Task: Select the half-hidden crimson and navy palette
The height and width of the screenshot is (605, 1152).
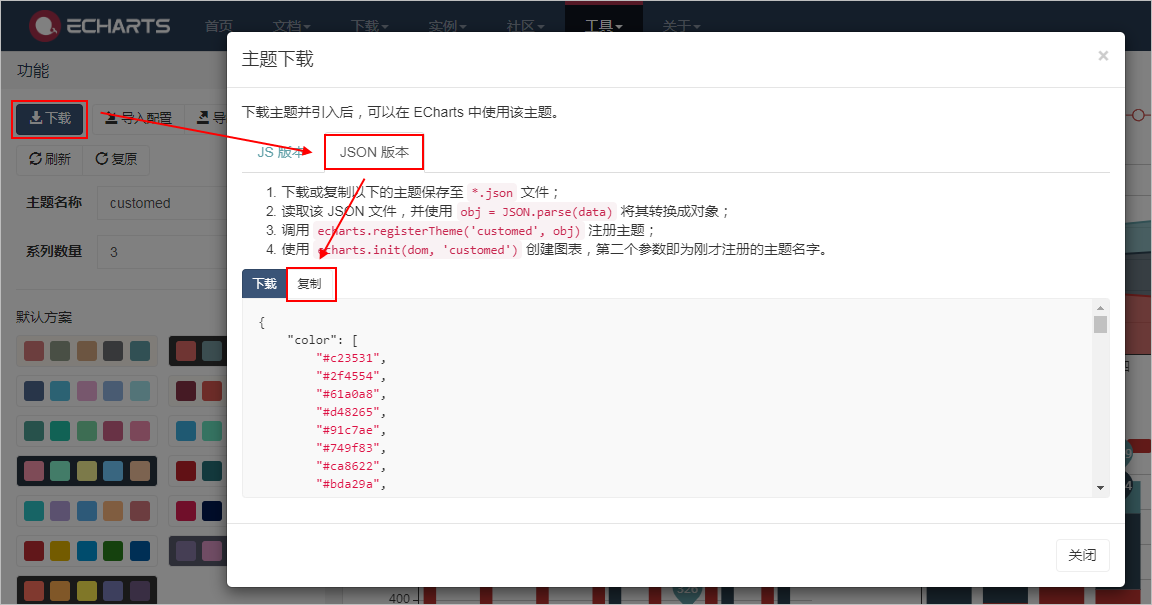Action: [x=198, y=511]
